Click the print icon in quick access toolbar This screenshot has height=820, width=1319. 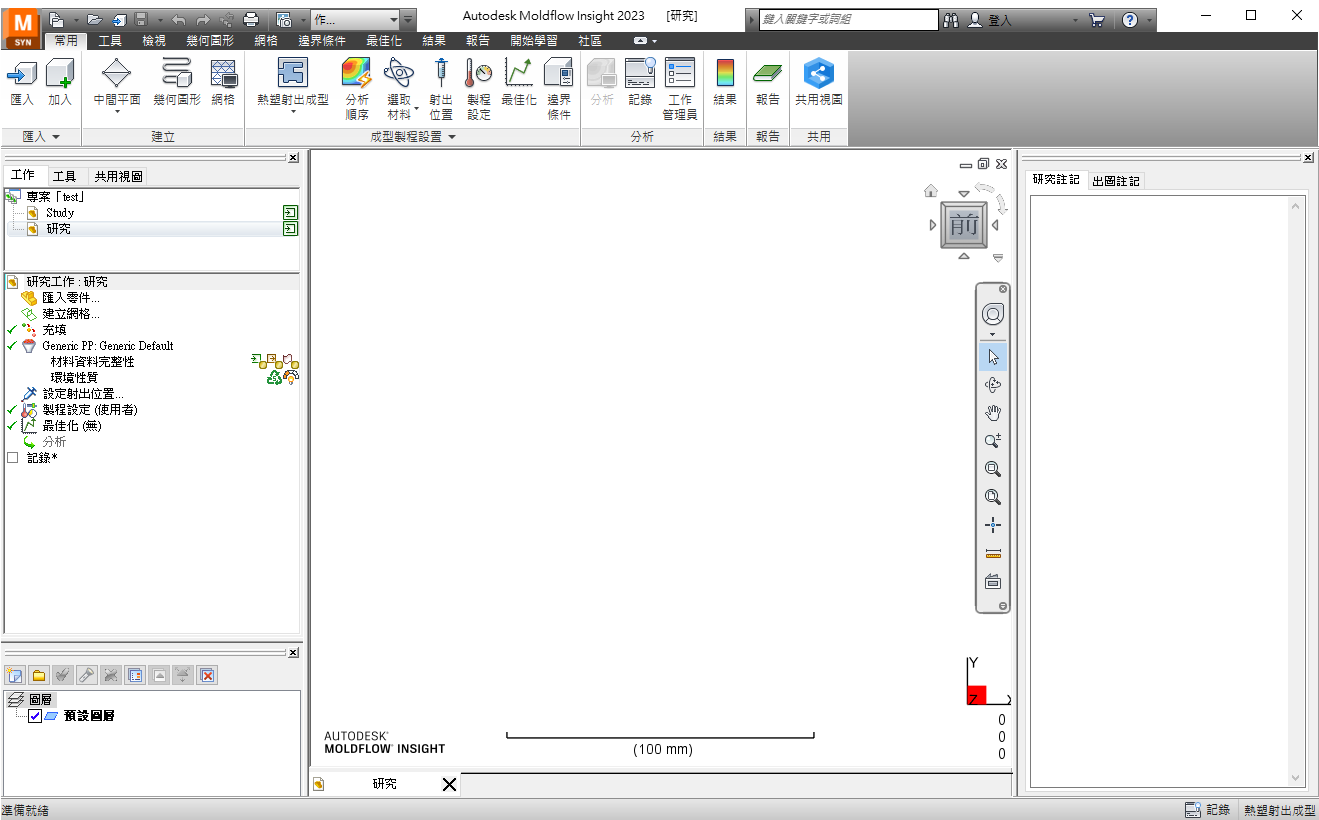tap(252, 19)
